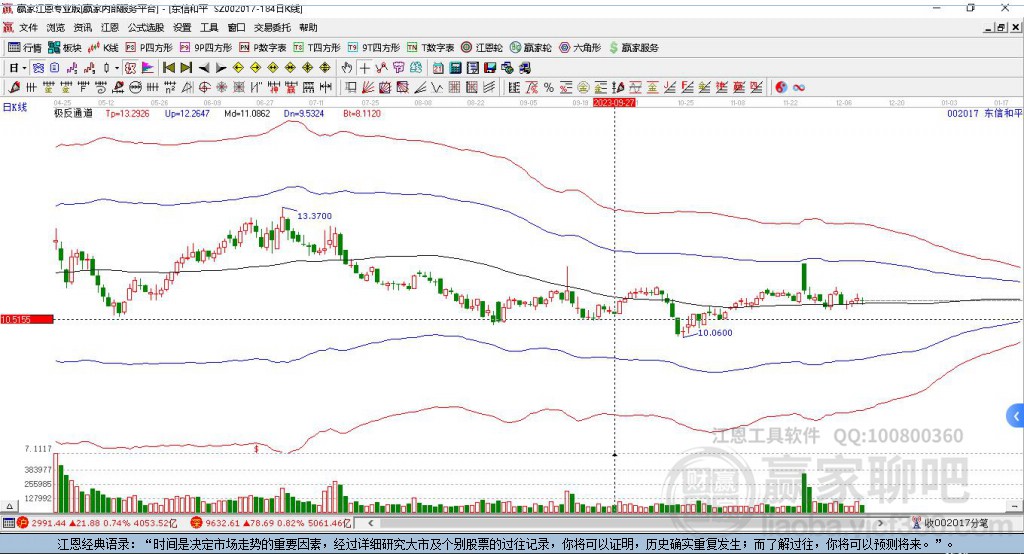Open the 浏览 menu
The height and width of the screenshot is (554, 1024).
(56, 27)
